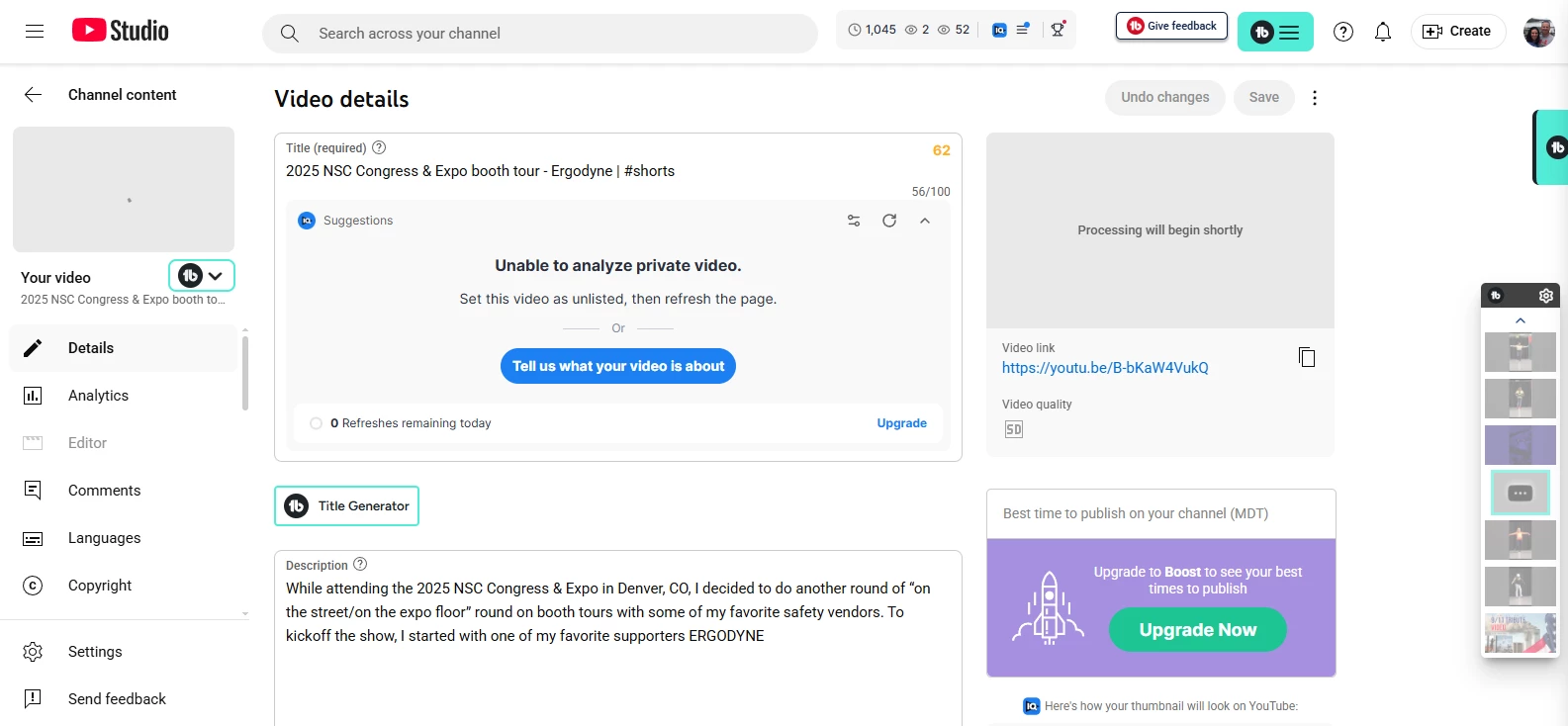Select Editor in the sidebar
Image resolution: width=1568 pixels, height=726 pixels.
click(124, 443)
